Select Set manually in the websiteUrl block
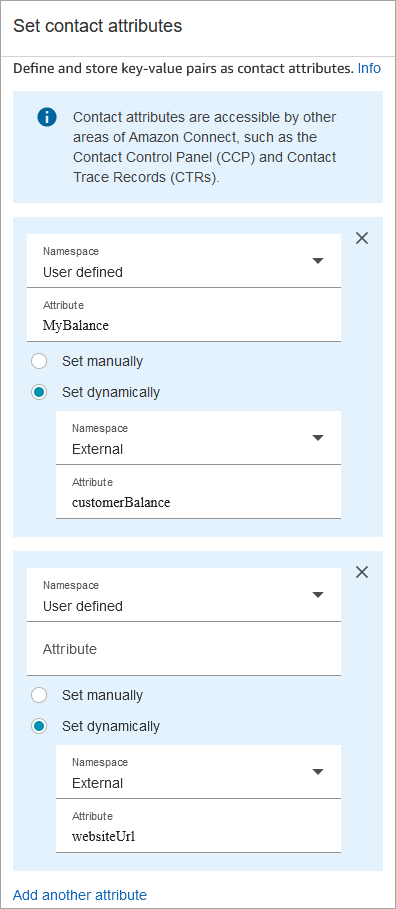 point(39,695)
